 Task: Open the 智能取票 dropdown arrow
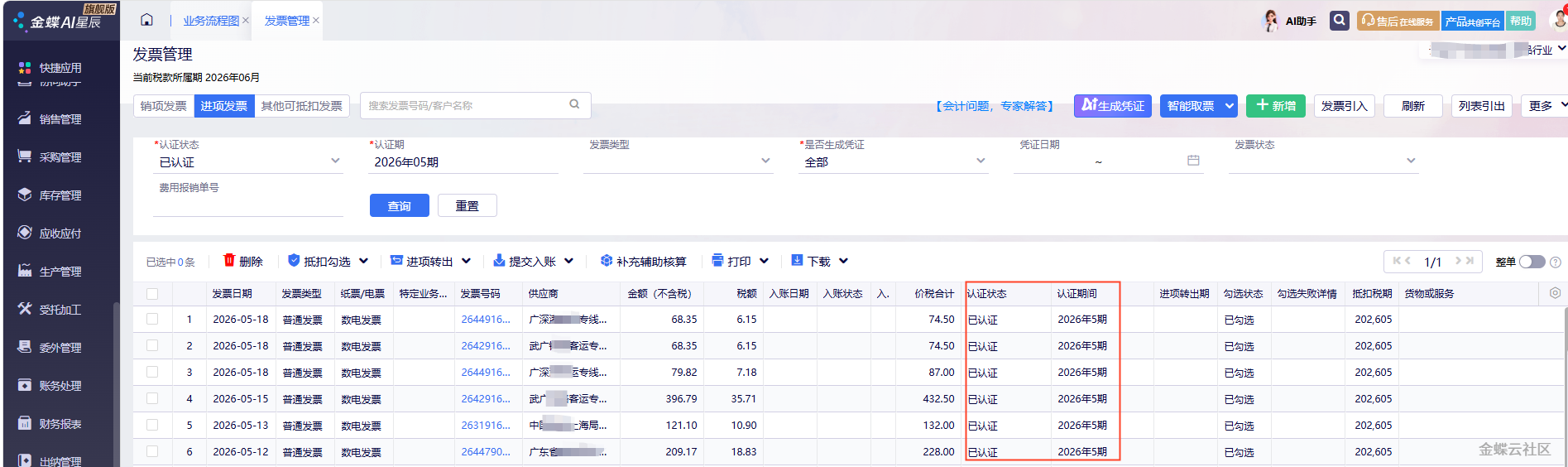[1230, 106]
